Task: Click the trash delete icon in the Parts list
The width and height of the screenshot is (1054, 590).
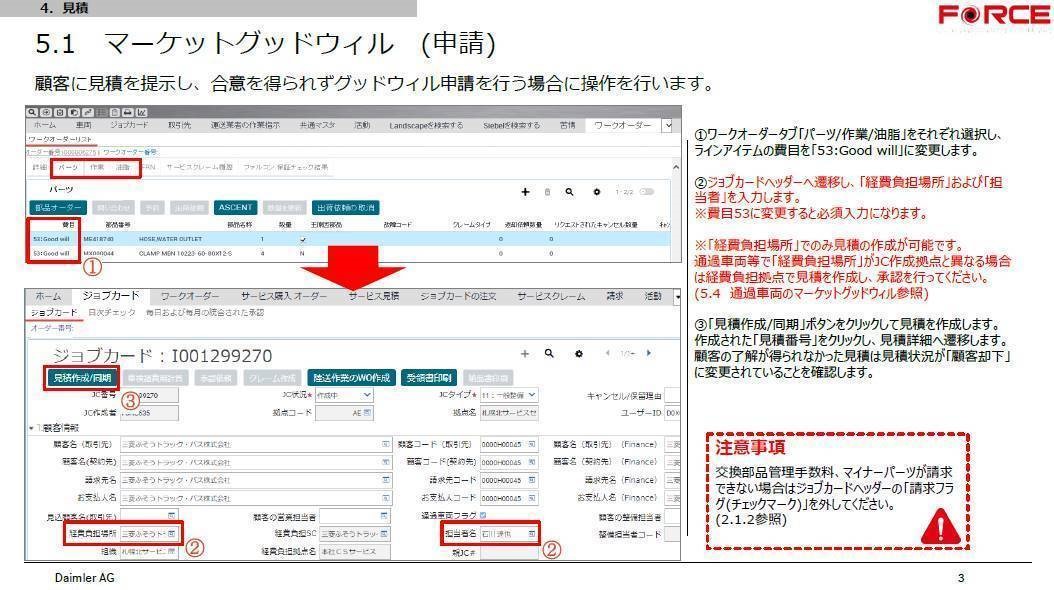Action: pyautogui.click(x=547, y=191)
